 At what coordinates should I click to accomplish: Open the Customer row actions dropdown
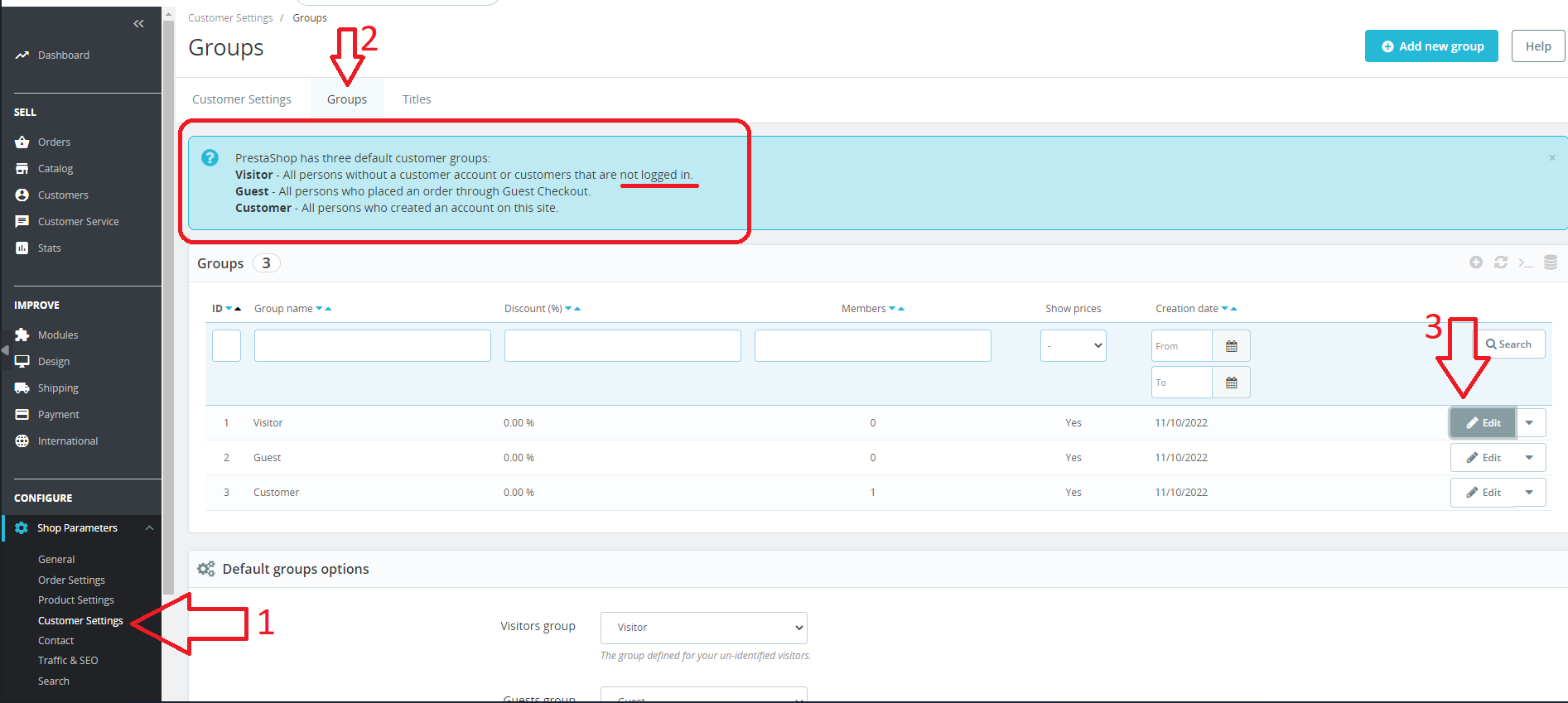[x=1530, y=493]
